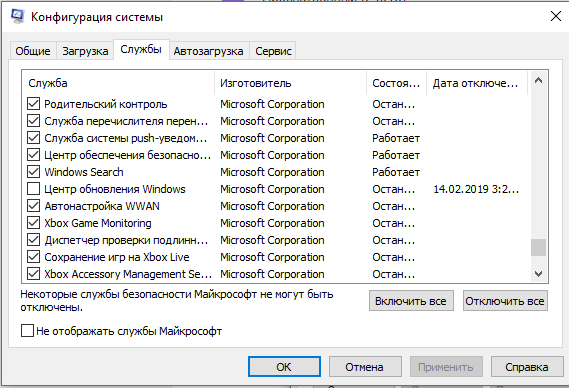
Task: Uncheck Сохранение игр на Xbox Live
Action: click(33, 257)
